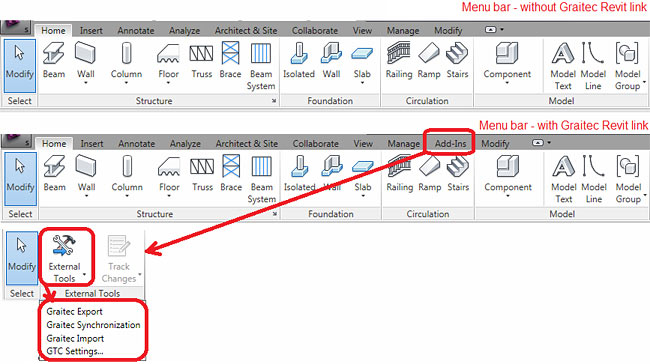Viewport: 650px width, 364px height.
Task: Select Model Line tool in ribbon containing Add-Ins tab
Action: tap(594, 180)
